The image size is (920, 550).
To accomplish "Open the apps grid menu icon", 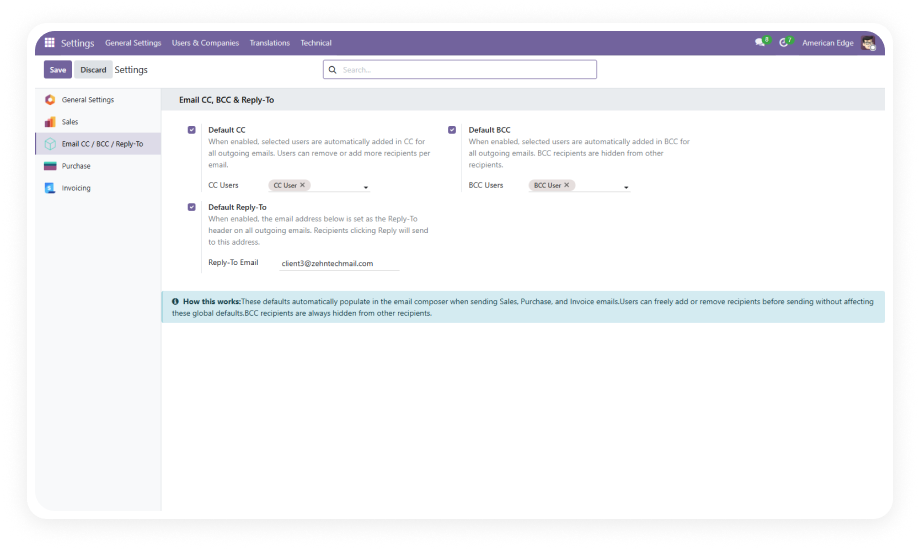I will coord(50,42).
